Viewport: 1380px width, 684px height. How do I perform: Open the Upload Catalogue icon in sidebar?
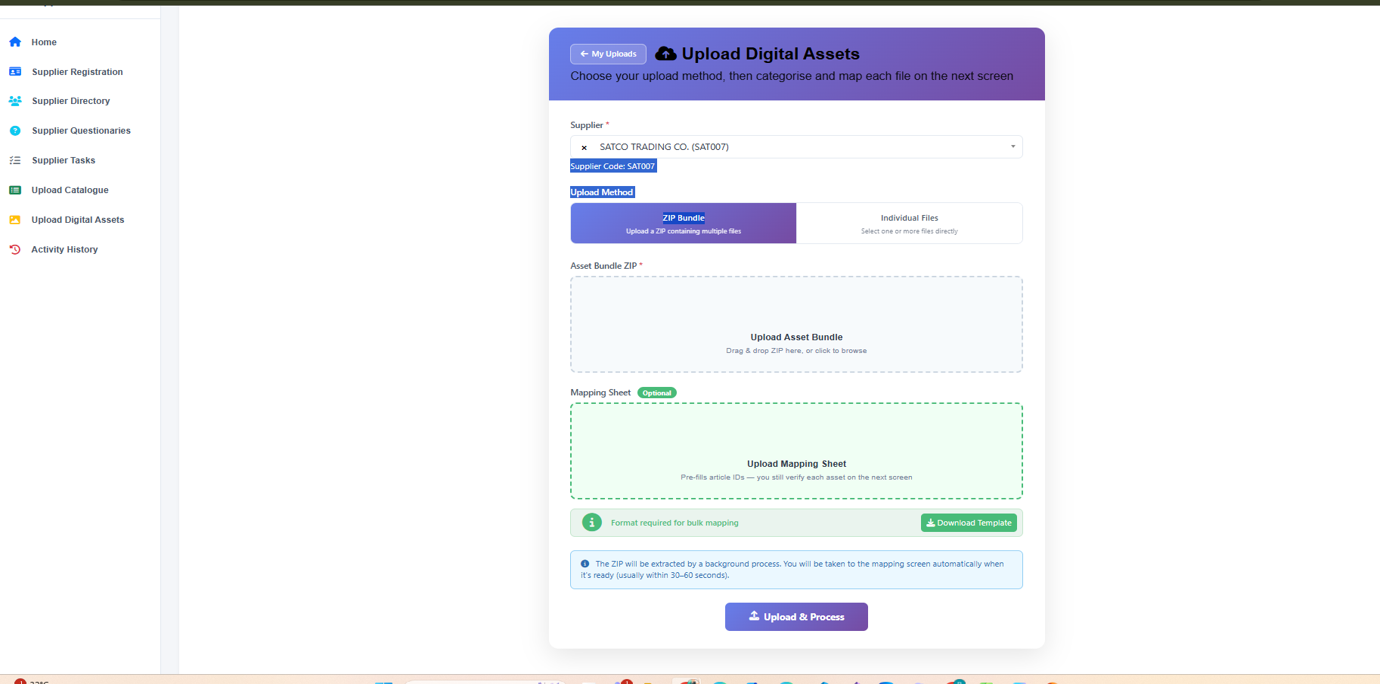point(15,190)
